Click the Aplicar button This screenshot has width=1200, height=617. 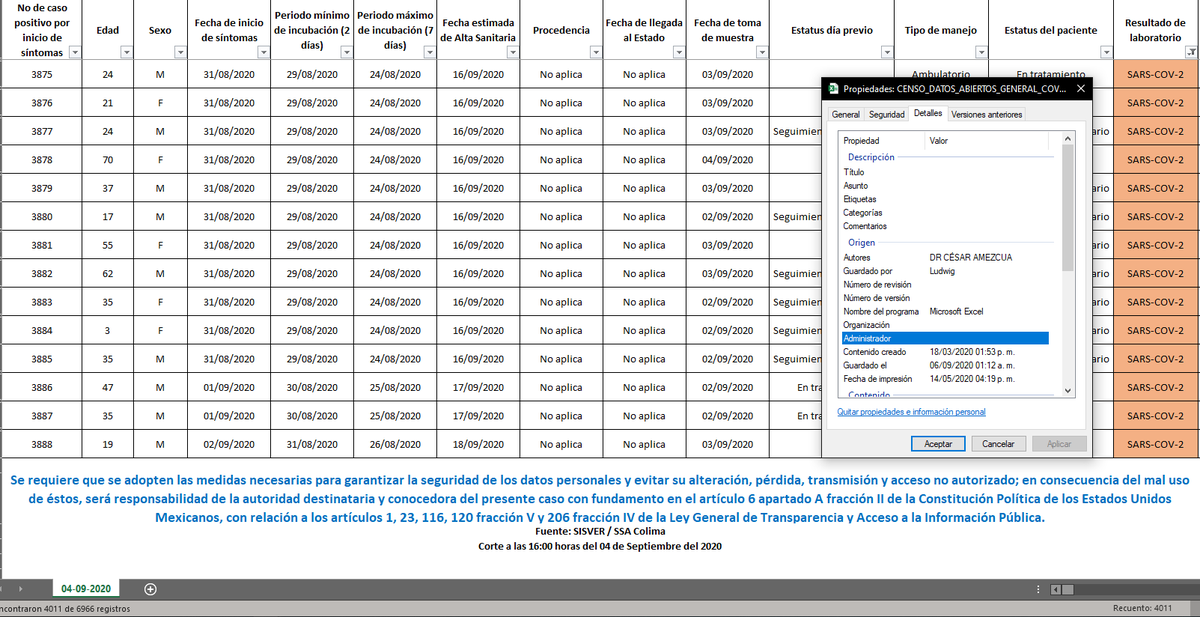pyautogui.click(x=1058, y=443)
